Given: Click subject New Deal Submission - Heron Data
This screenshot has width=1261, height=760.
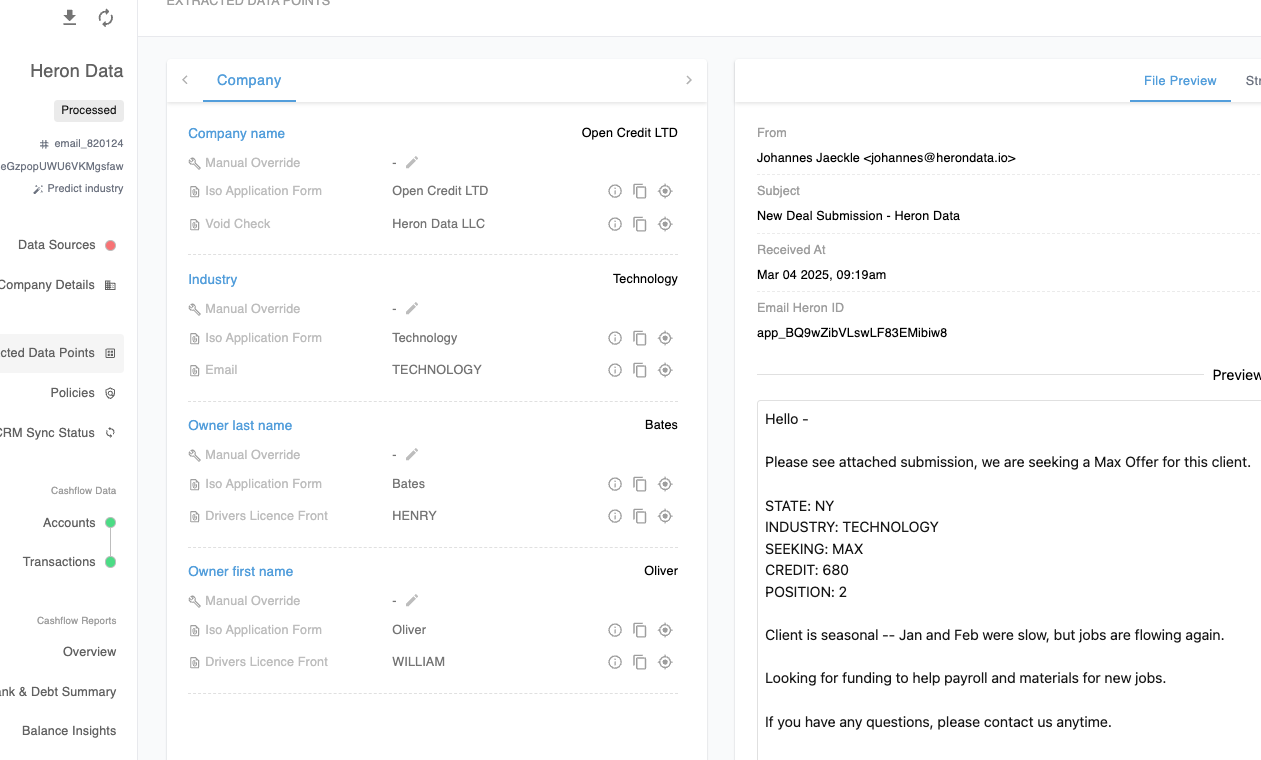Looking at the screenshot, I should click(858, 216).
